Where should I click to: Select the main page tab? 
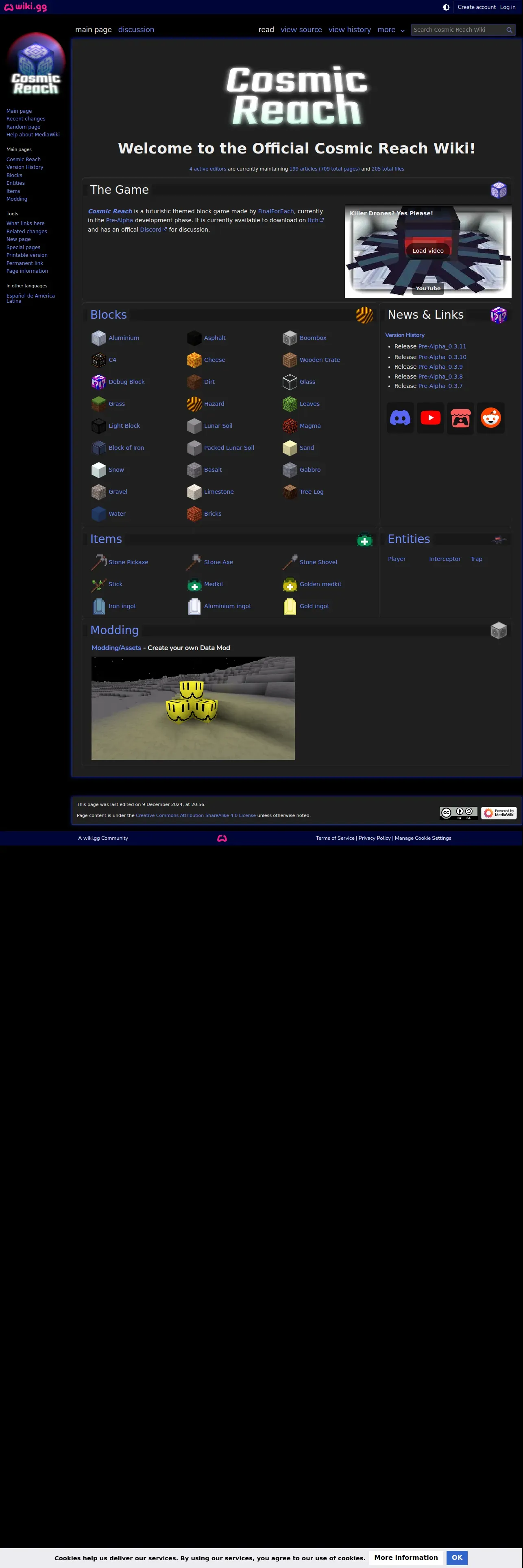(94, 30)
